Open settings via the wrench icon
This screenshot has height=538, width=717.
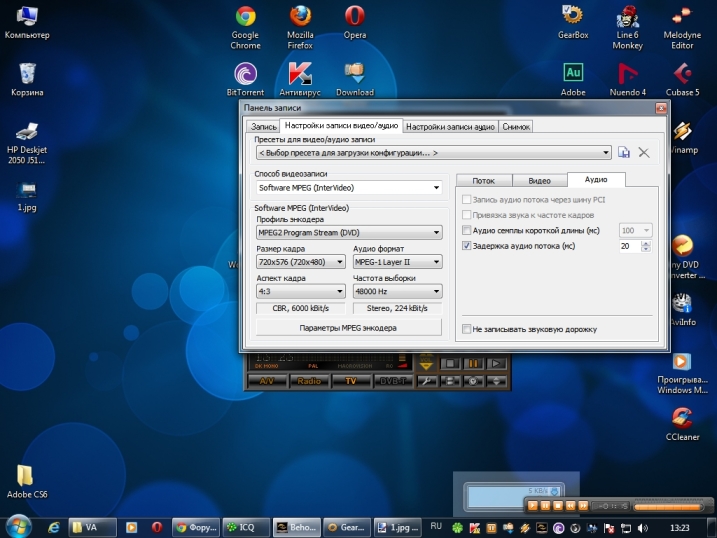tap(425, 381)
